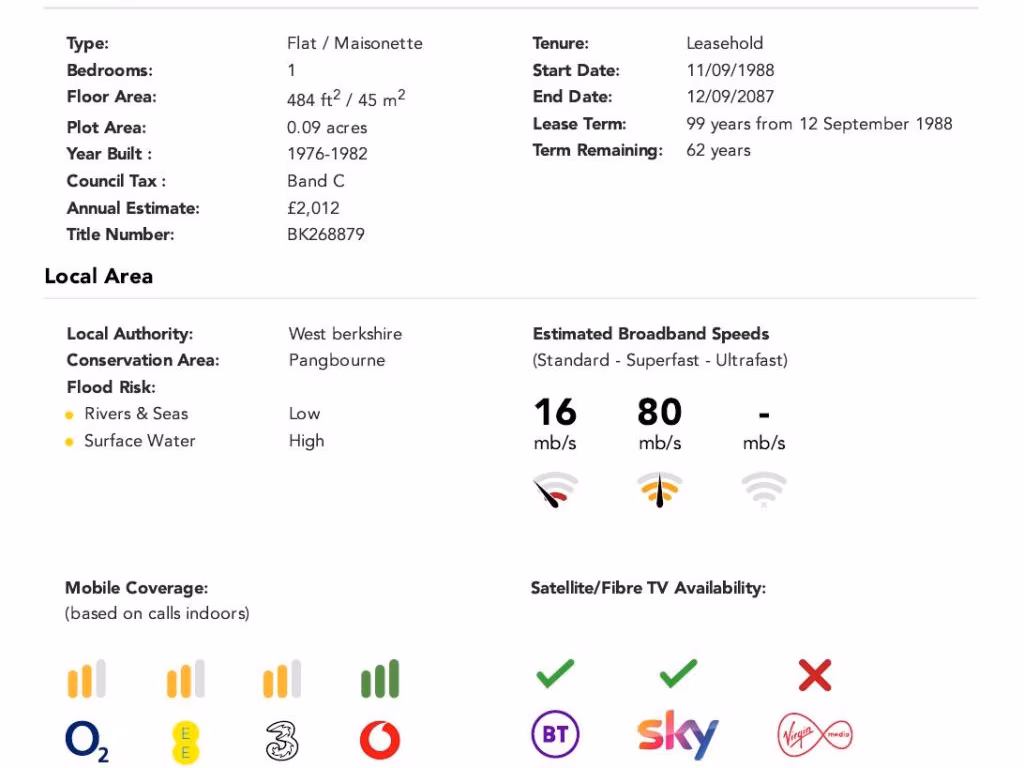Click the Virgin Media logo
Screen dimensions: 1024x768
[x=815, y=735]
